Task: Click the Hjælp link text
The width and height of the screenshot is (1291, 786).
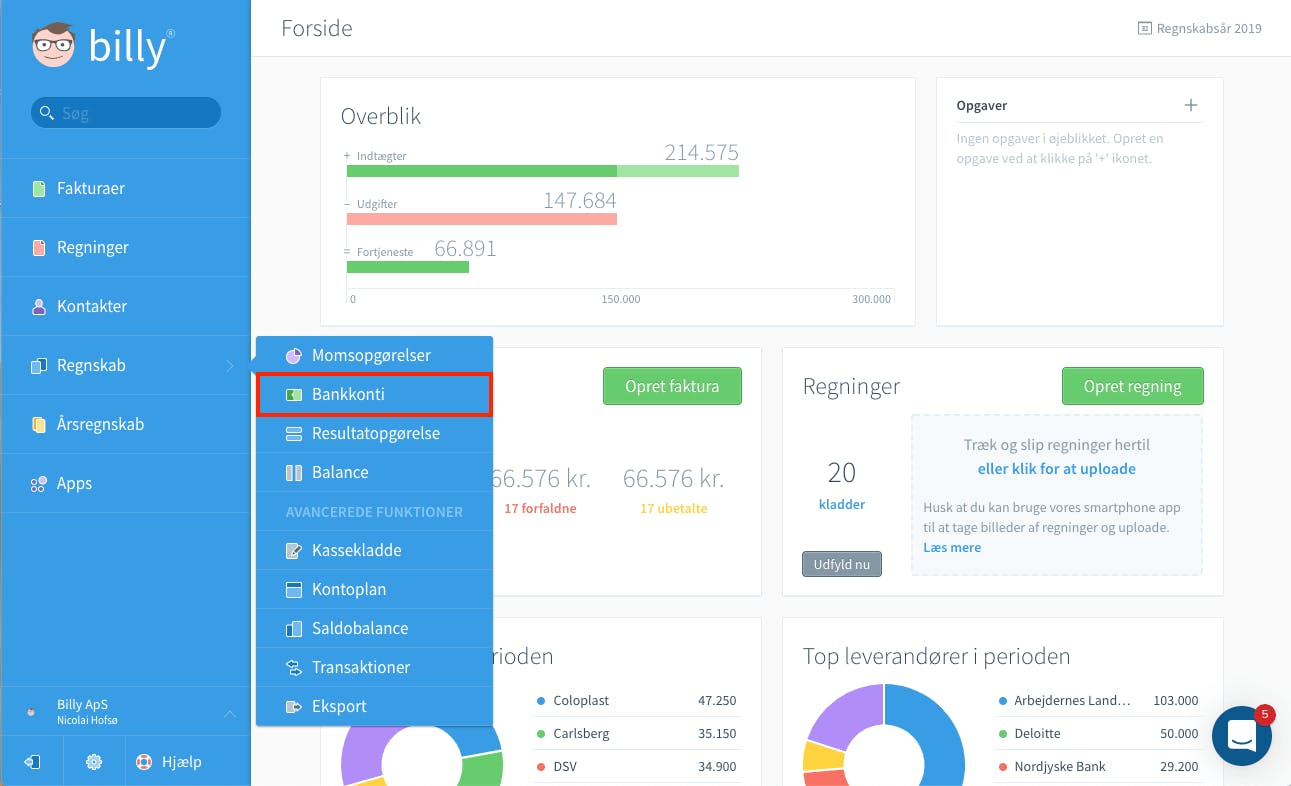Action: [181, 762]
